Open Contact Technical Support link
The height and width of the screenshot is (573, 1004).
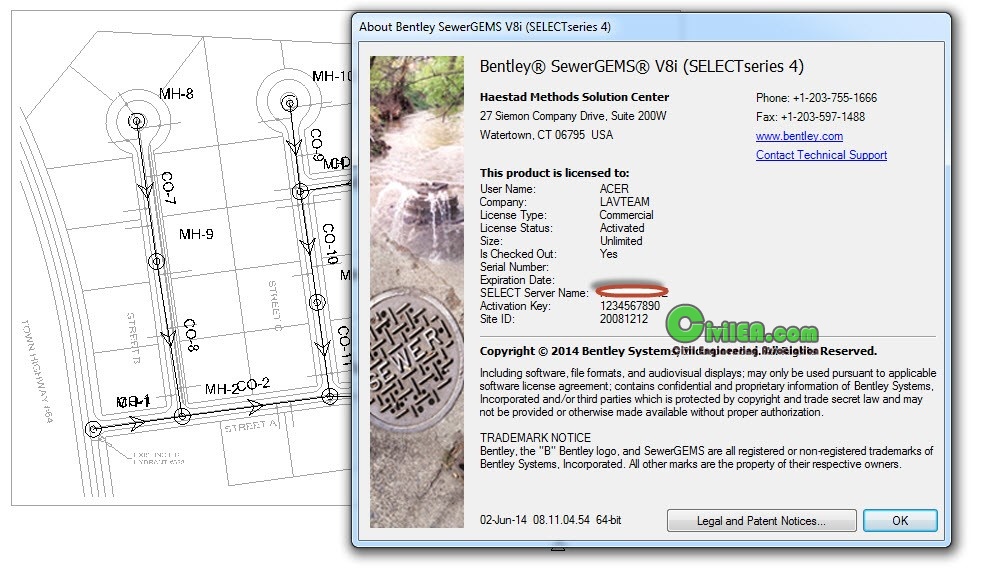(821, 155)
